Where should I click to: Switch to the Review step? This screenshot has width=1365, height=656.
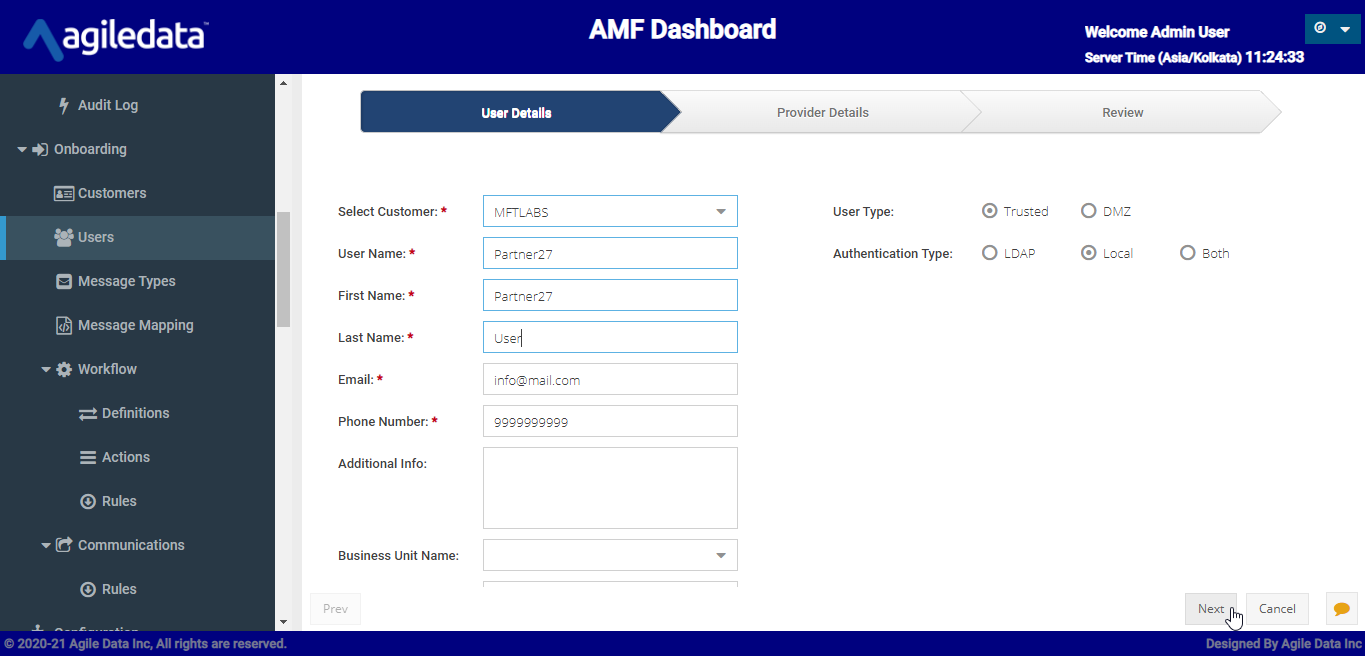[1122, 112]
